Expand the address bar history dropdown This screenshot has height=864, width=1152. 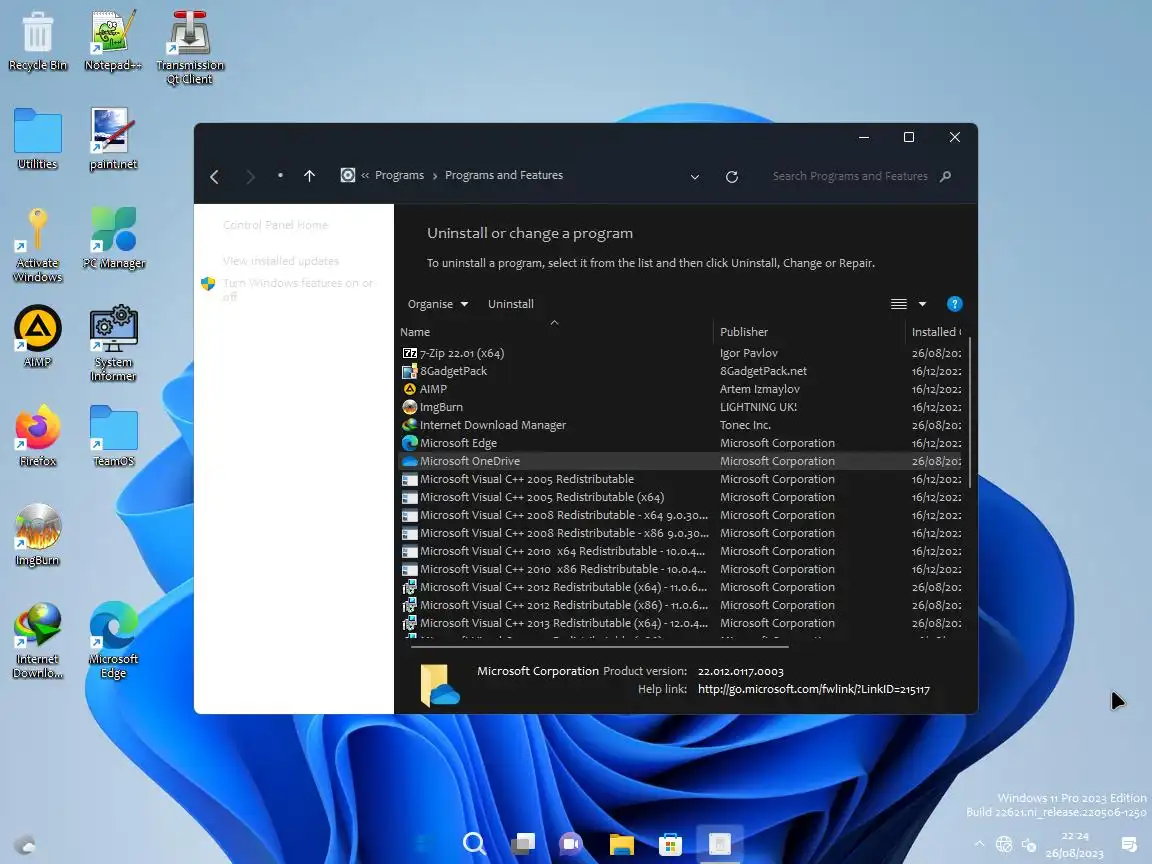point(694,177)
